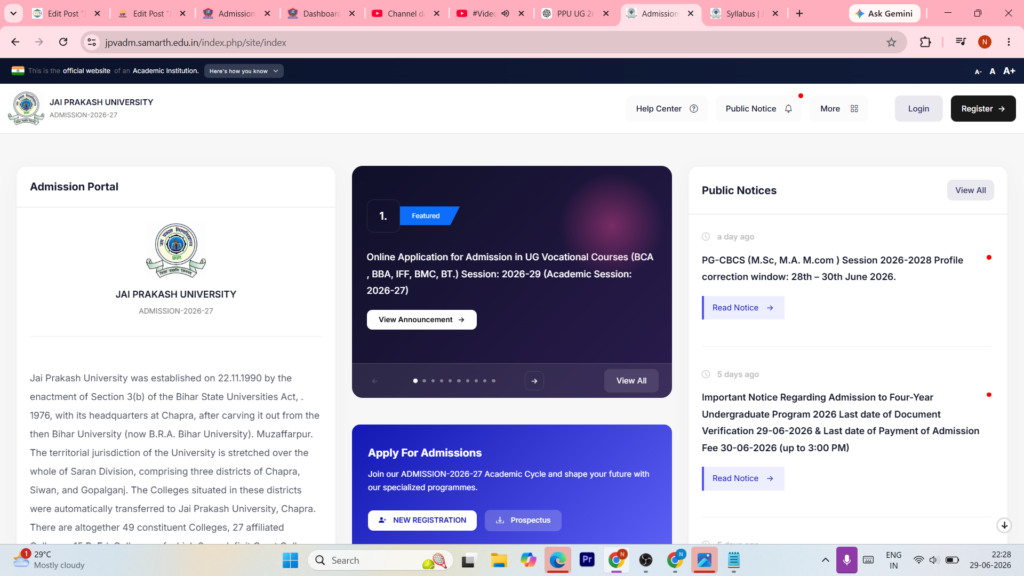Go to previous featured announcement arrow

375,381
